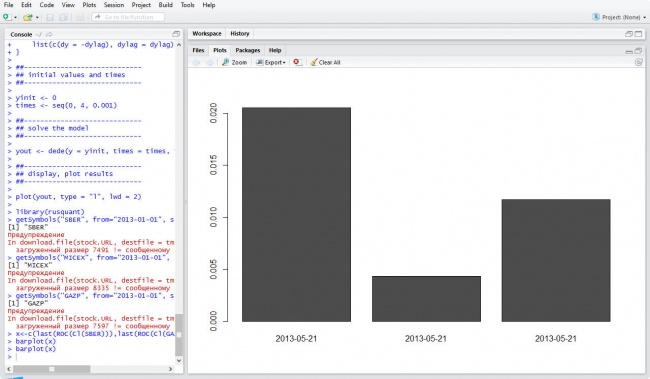
Task: Expand the recent files dropdown beside Open File
Action: [37, 17]
